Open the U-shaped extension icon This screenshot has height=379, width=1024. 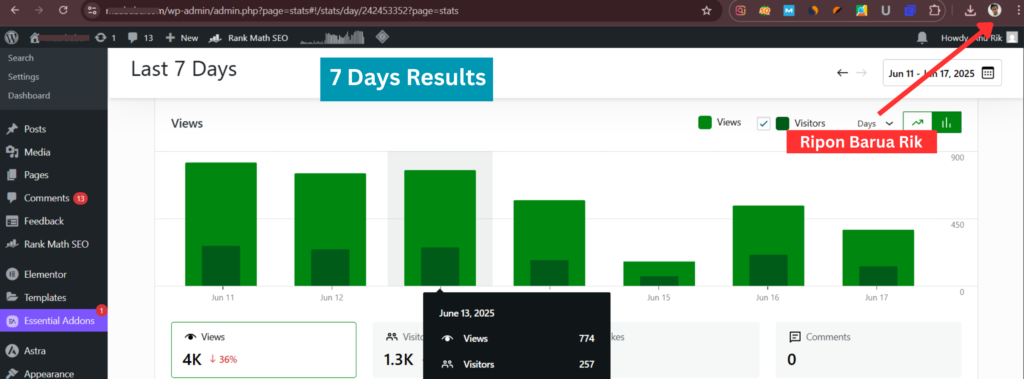[886, 10]
